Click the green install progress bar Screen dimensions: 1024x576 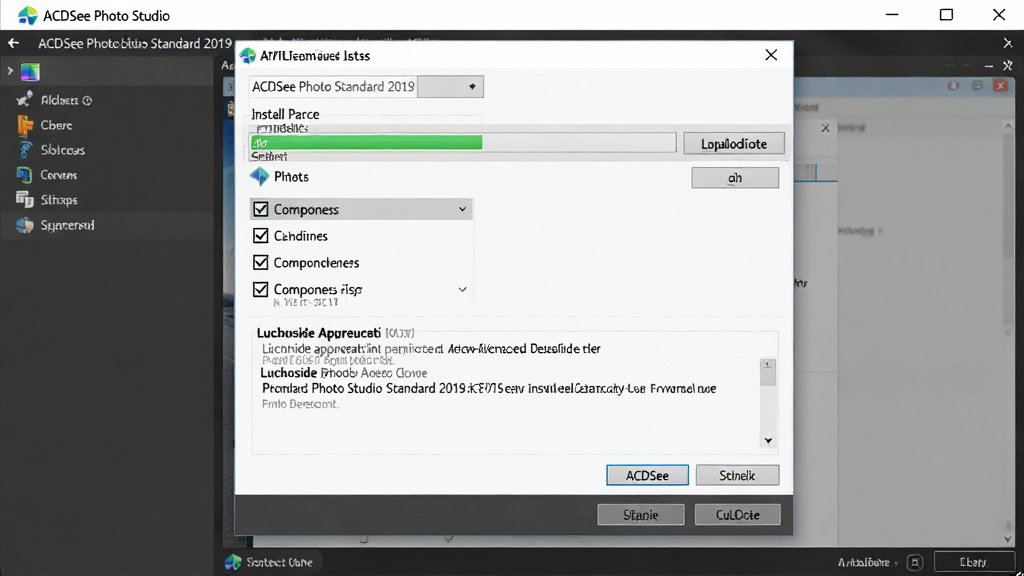[x=366, y=142]
